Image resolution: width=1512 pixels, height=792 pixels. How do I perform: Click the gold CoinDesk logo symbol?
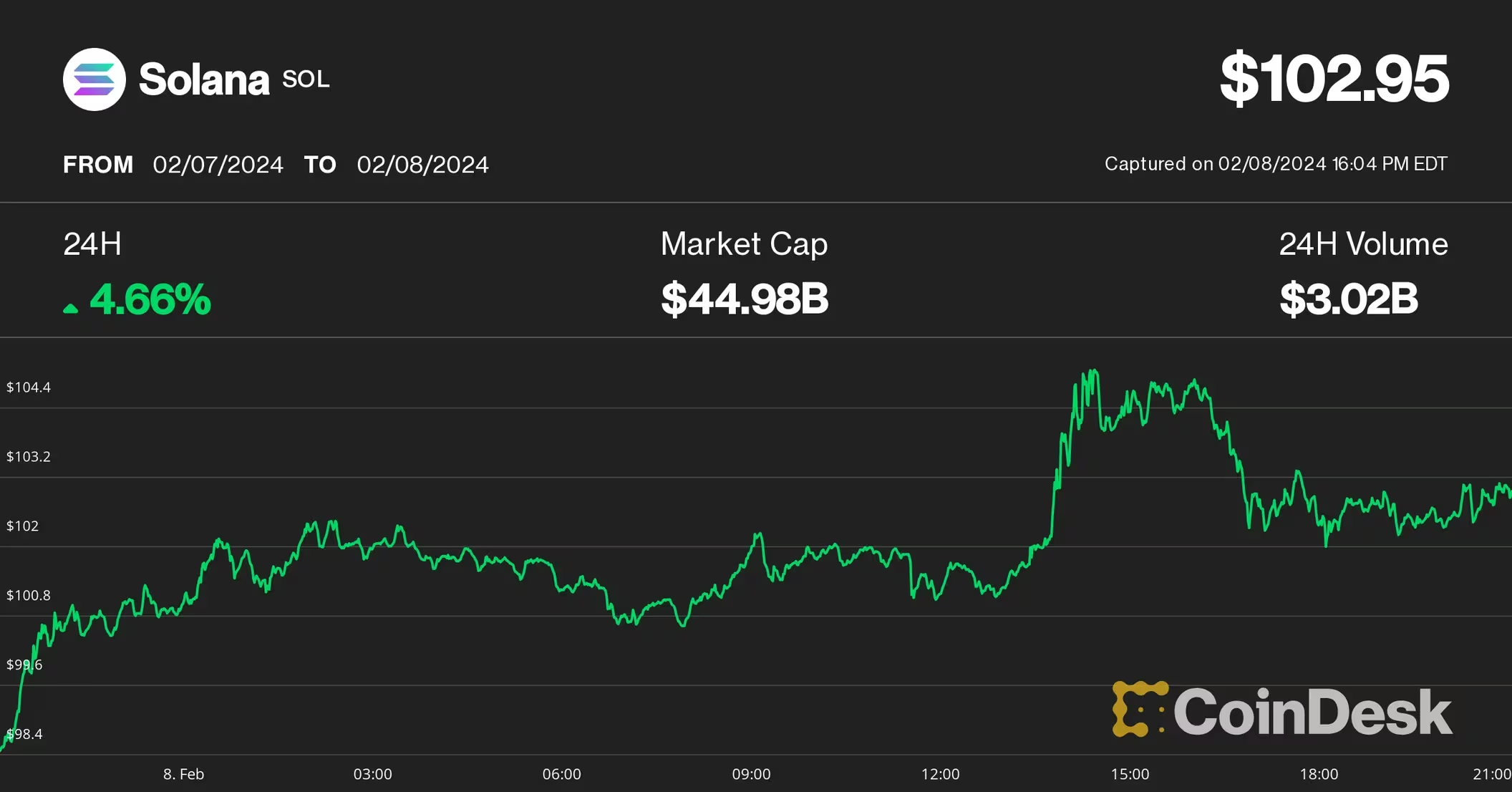(x=1138, y=709)
